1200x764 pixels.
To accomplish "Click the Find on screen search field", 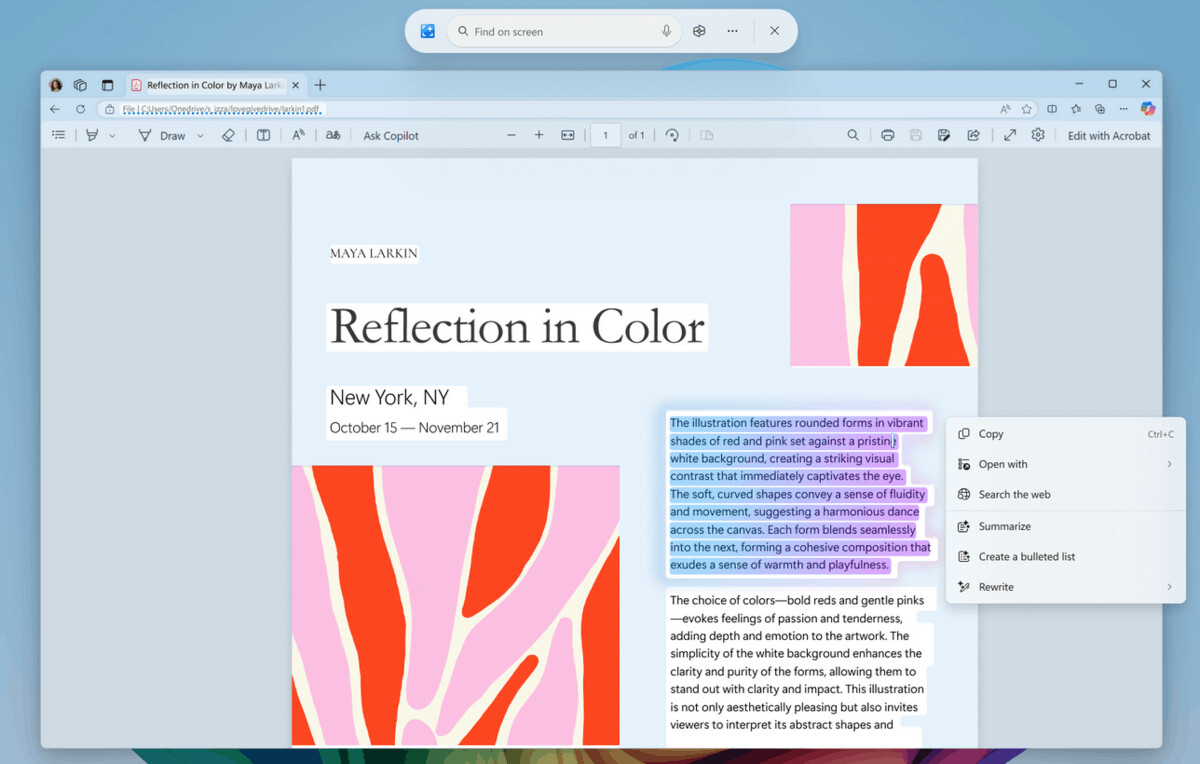I will coord(563,31).
